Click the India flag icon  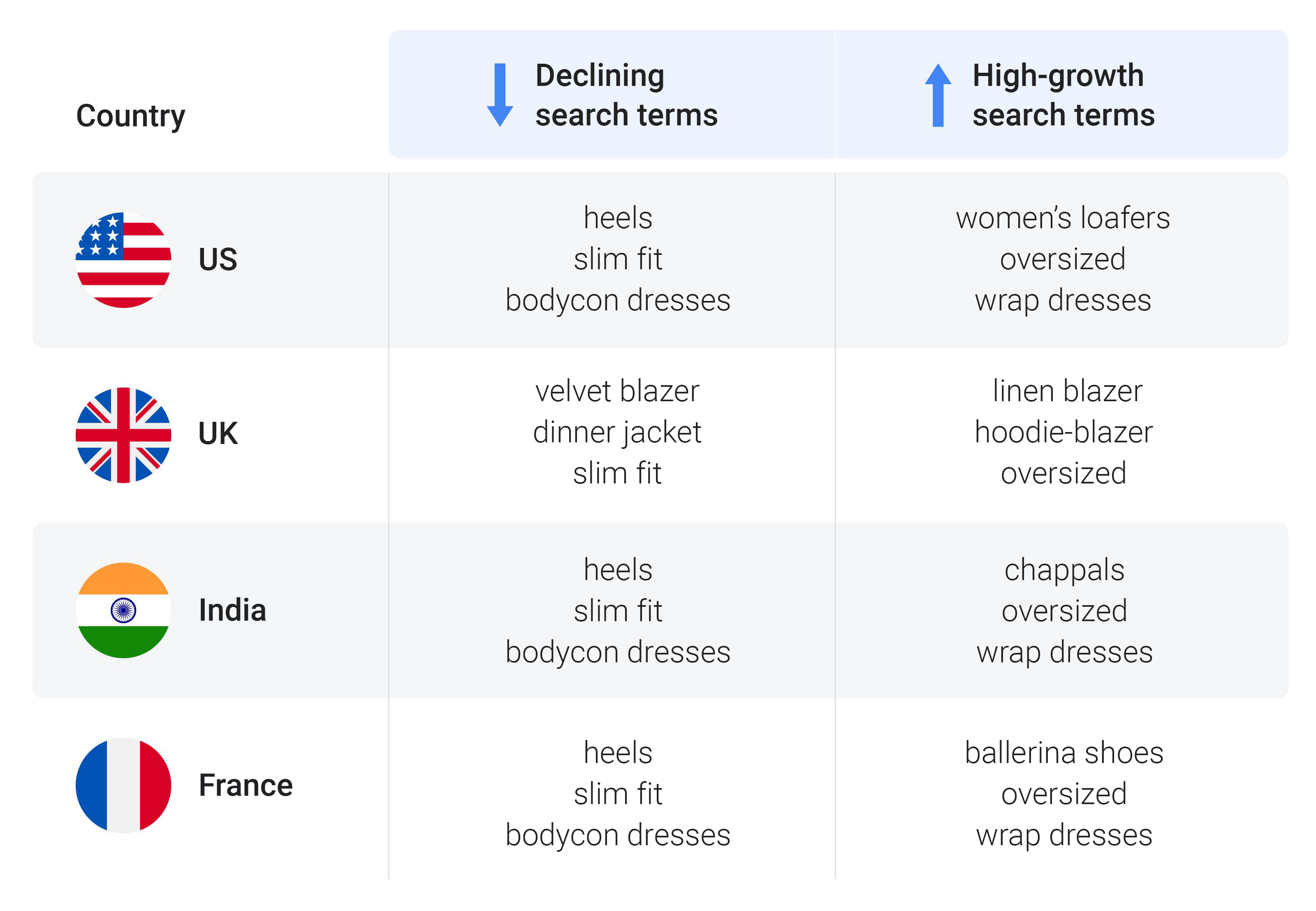tap(123, 610)
